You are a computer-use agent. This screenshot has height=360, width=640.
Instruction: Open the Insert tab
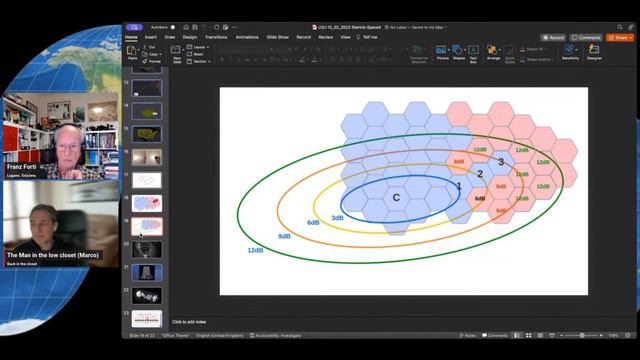tap(151, 37)
